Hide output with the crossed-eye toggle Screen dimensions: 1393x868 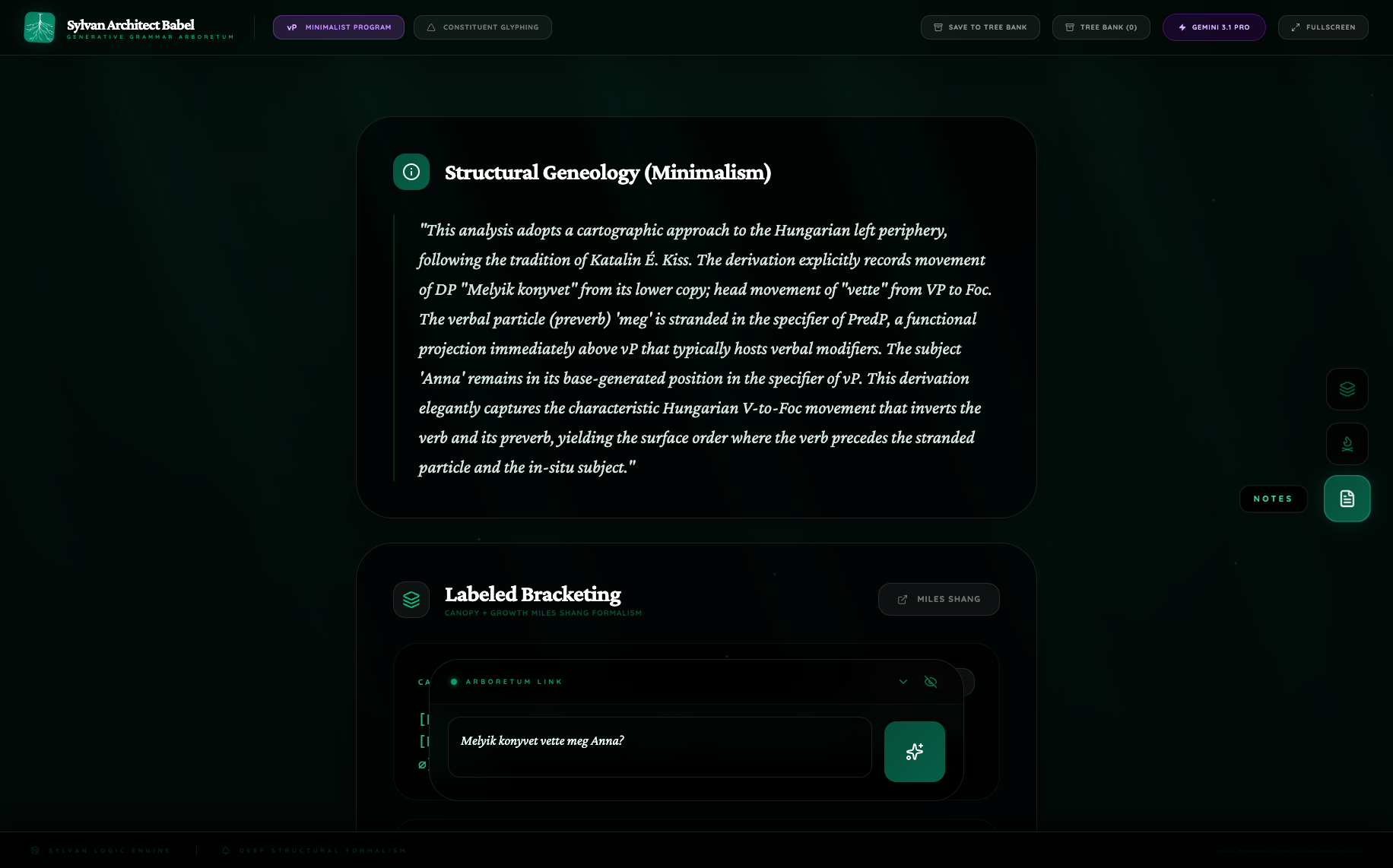point(931,682)
